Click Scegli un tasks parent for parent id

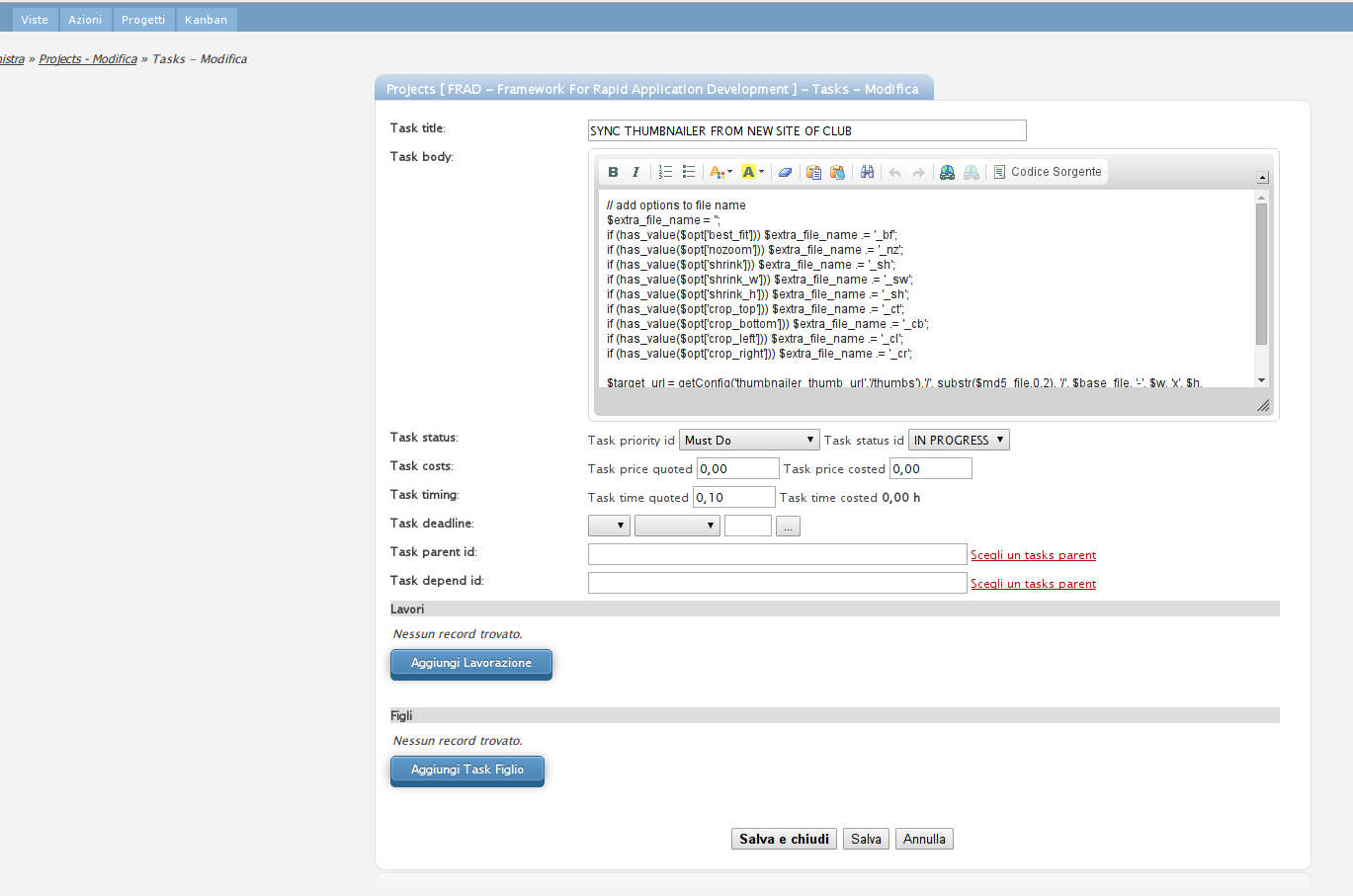(x=1033, y=555)
